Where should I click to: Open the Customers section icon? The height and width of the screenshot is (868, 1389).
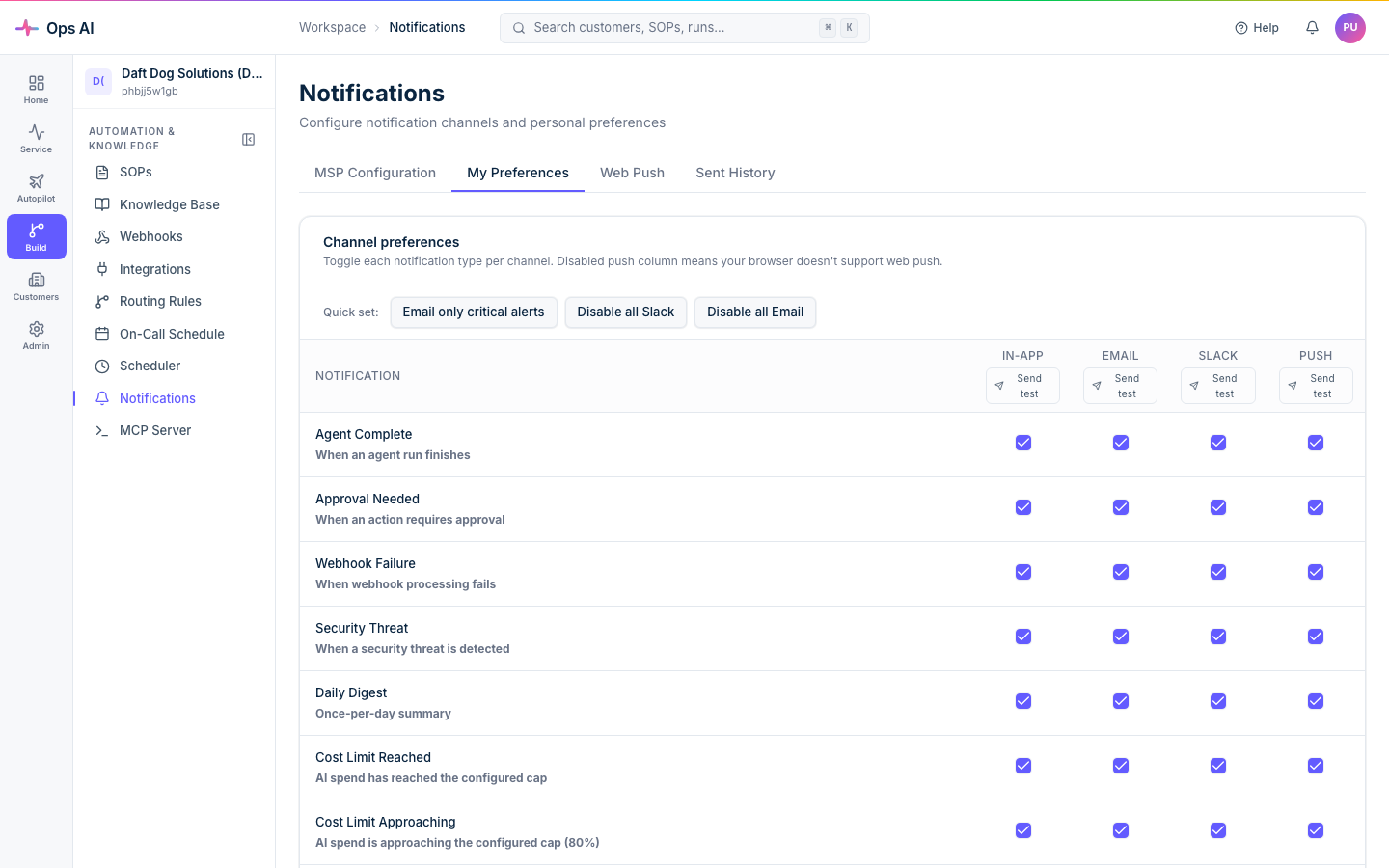click(x=37, y=280)
